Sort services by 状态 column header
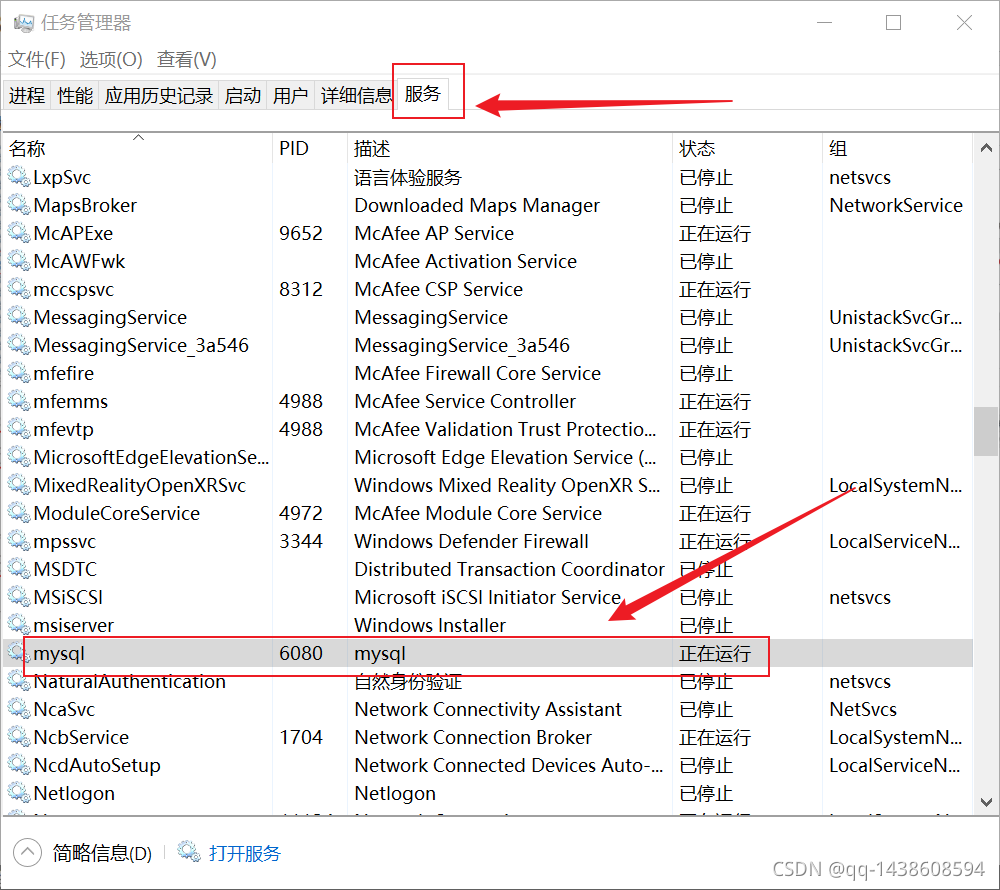 [x=747, y=148]
